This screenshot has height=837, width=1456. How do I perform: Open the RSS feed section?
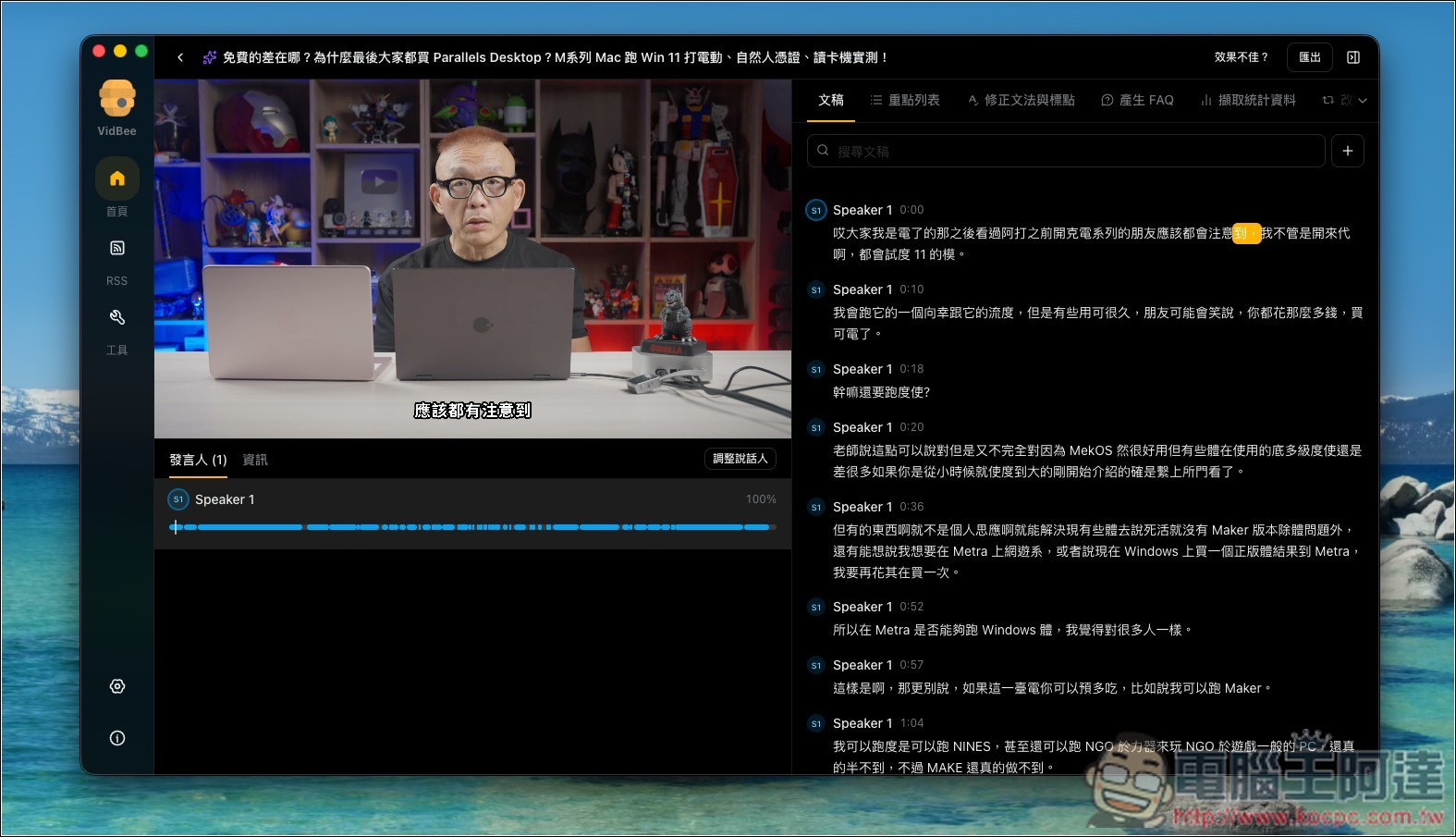click(x=117, y=248)
